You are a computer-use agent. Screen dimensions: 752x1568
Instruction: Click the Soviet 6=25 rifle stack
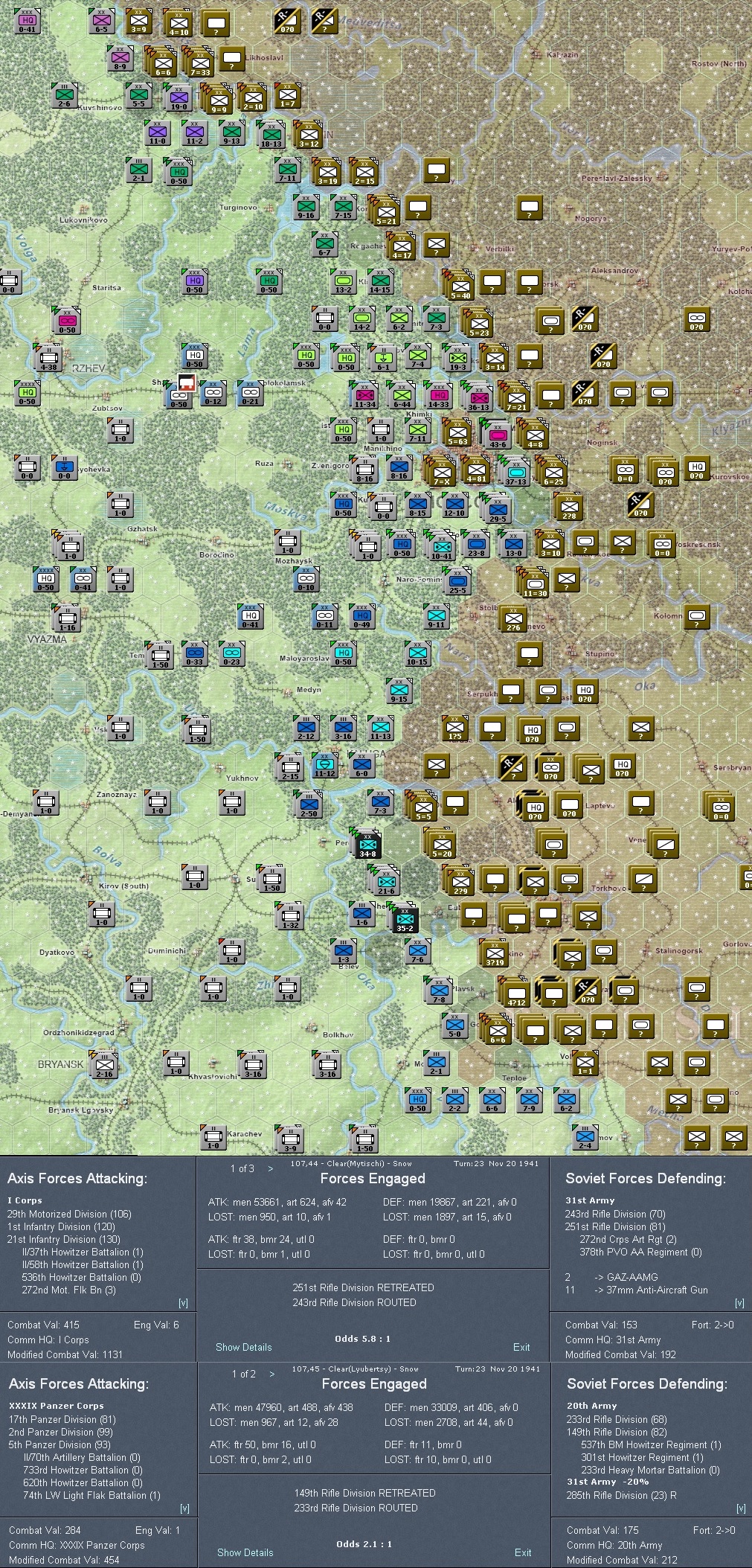pos(551,472)
